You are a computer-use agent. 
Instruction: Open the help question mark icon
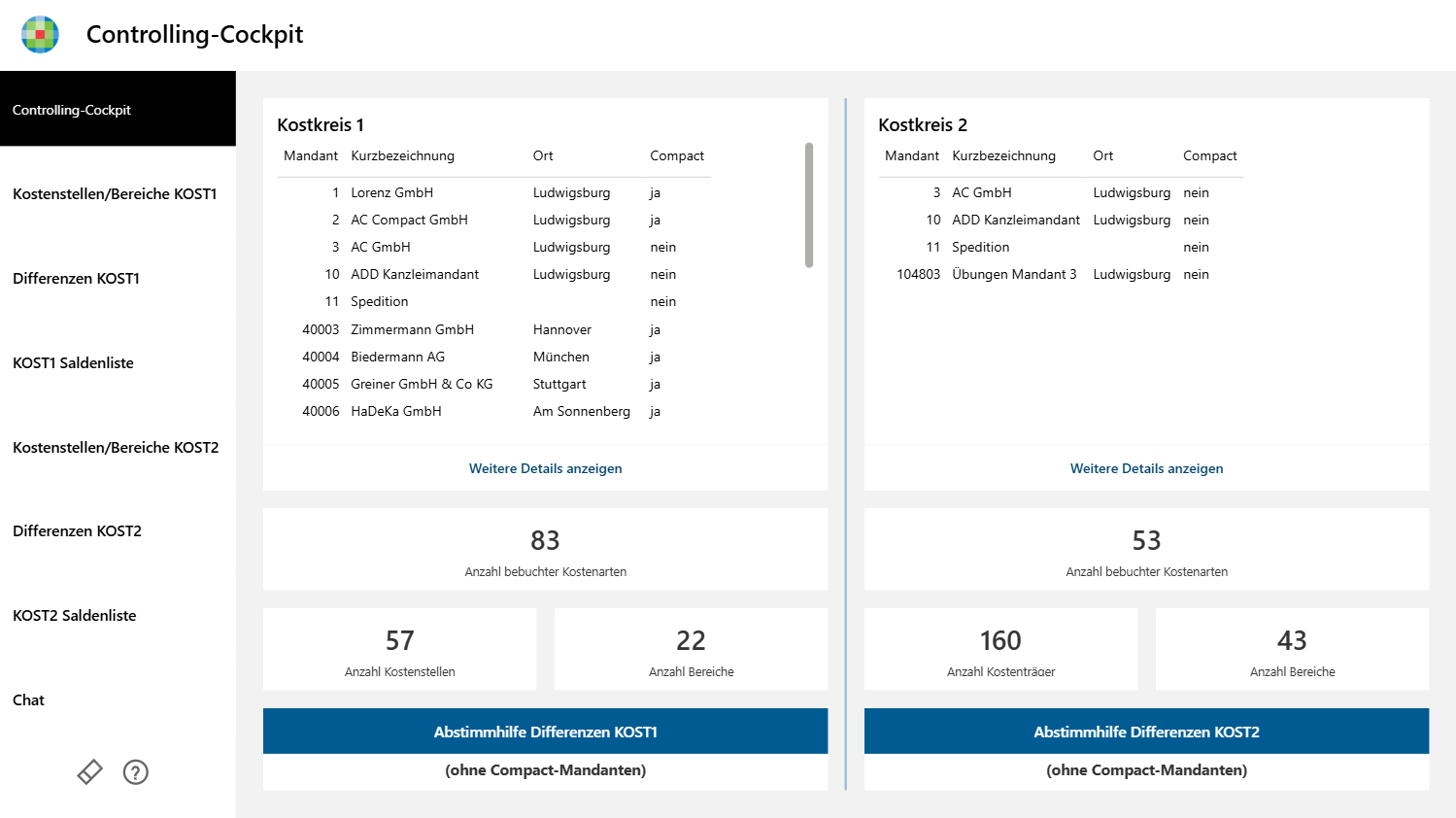[136, 772]
